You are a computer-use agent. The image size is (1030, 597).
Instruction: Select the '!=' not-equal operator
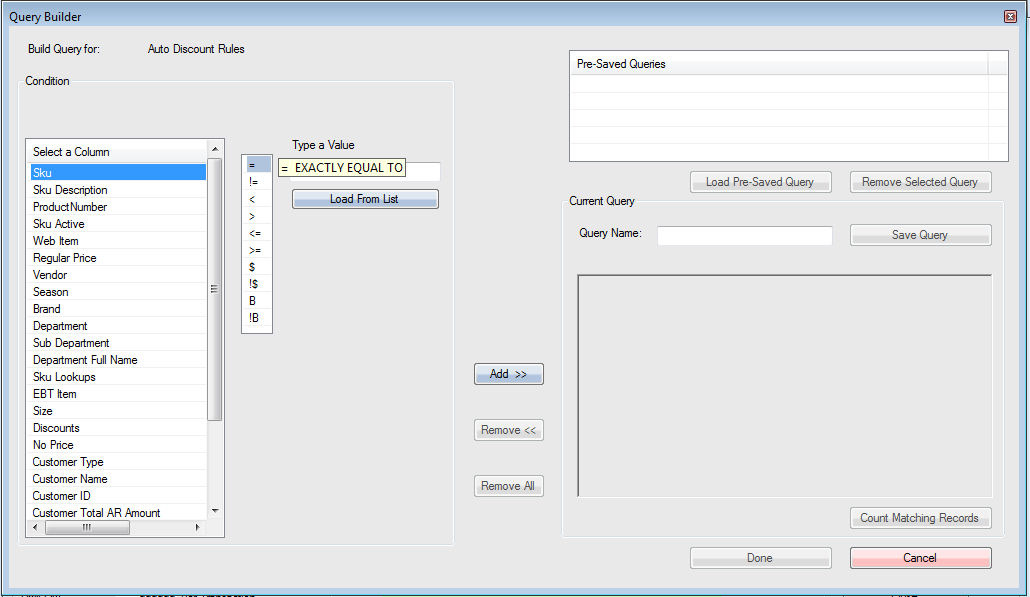255,182
